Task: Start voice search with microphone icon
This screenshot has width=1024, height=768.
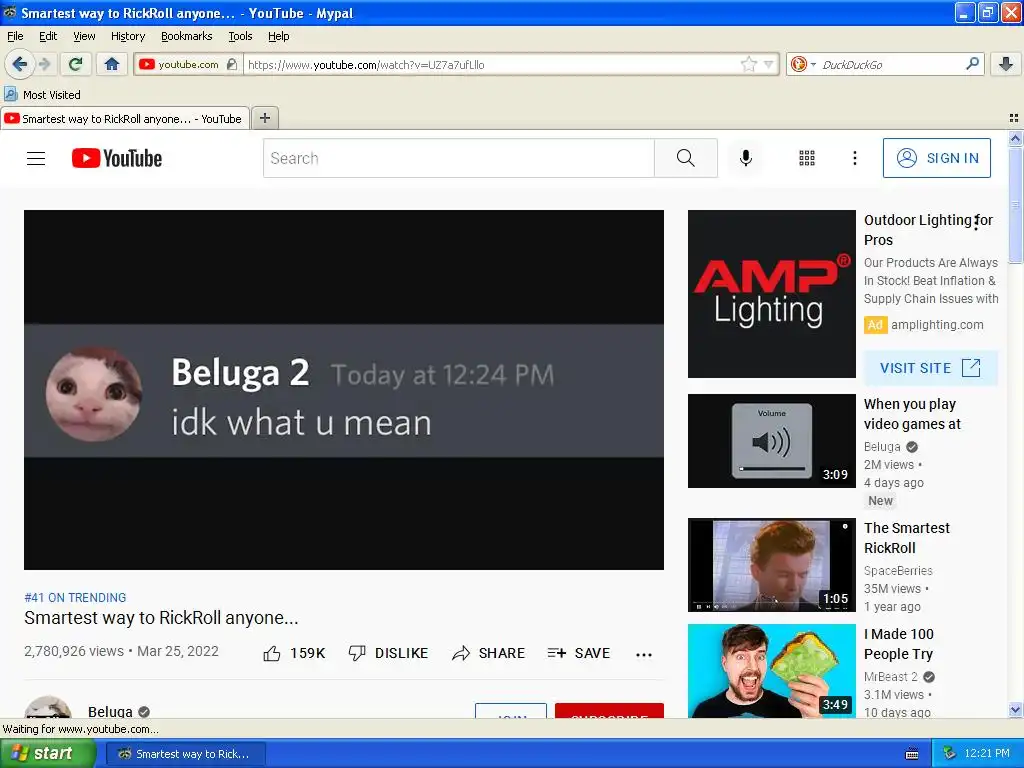Action: point(746,158)
